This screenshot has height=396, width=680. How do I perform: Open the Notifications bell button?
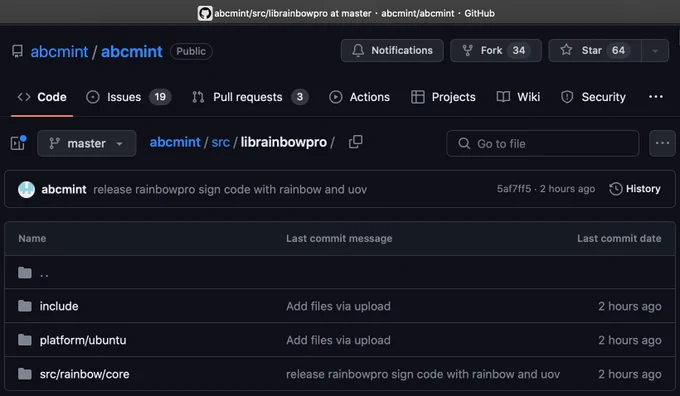(392, 51)
